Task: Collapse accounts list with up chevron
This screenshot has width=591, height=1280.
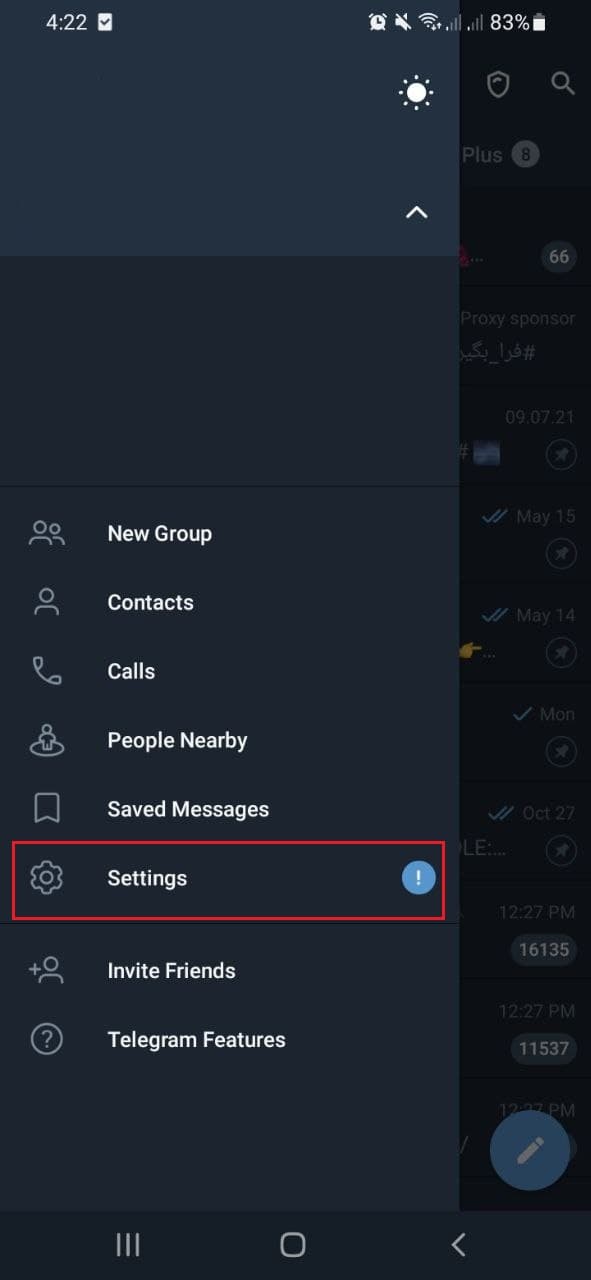Action: [416, 212]
